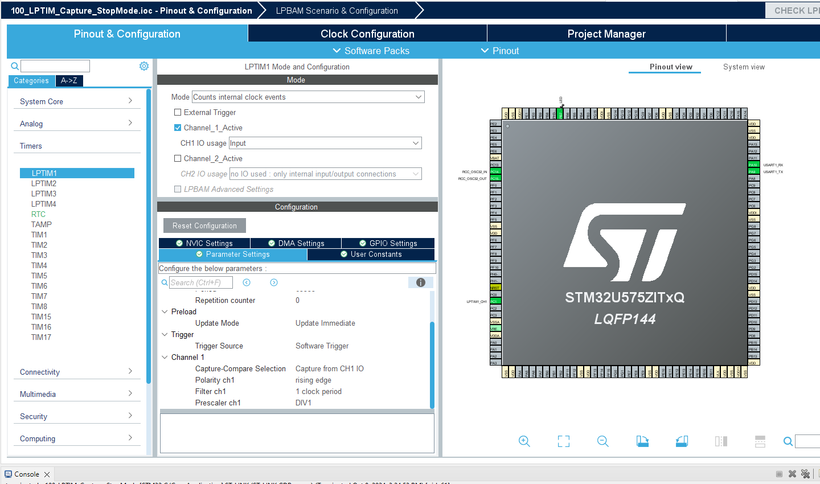Select RTC in the Timers list
The height and width of the screenshot is (484, 820).
pyautogui.click(x=38, y=214)
